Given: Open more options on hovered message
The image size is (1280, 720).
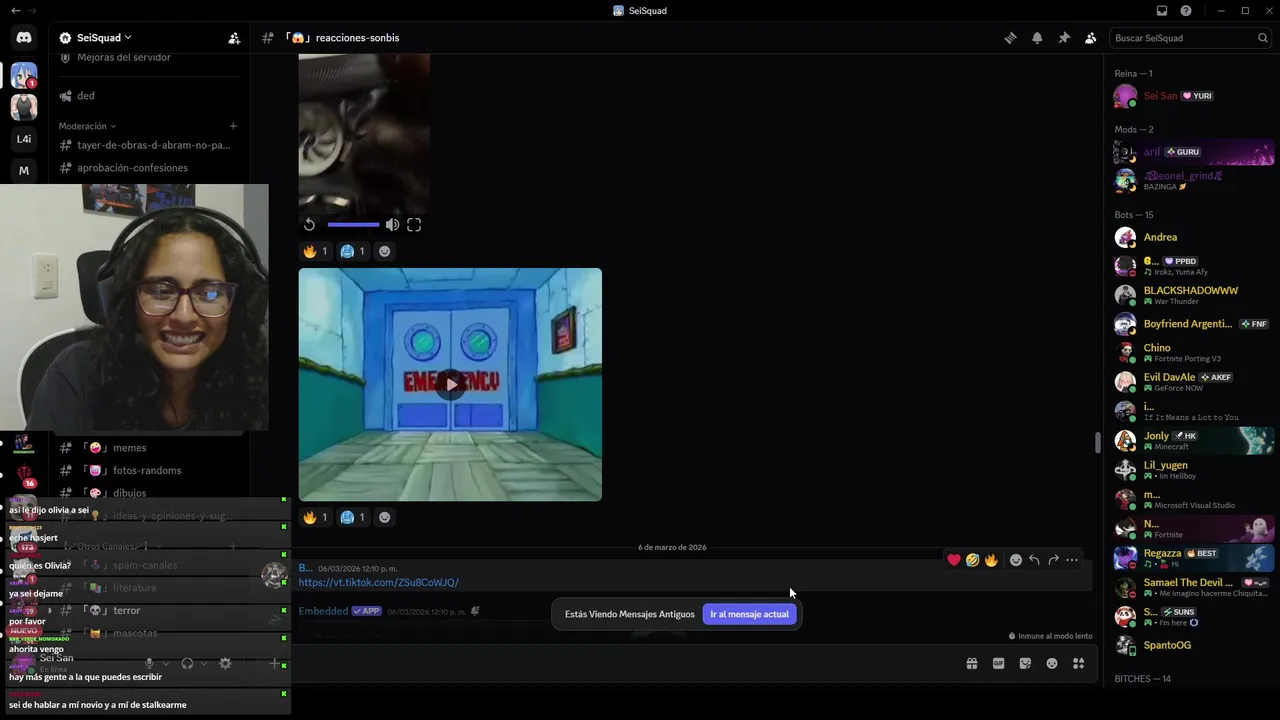Looking at the screenshot, I should [x=1072, y=560].
